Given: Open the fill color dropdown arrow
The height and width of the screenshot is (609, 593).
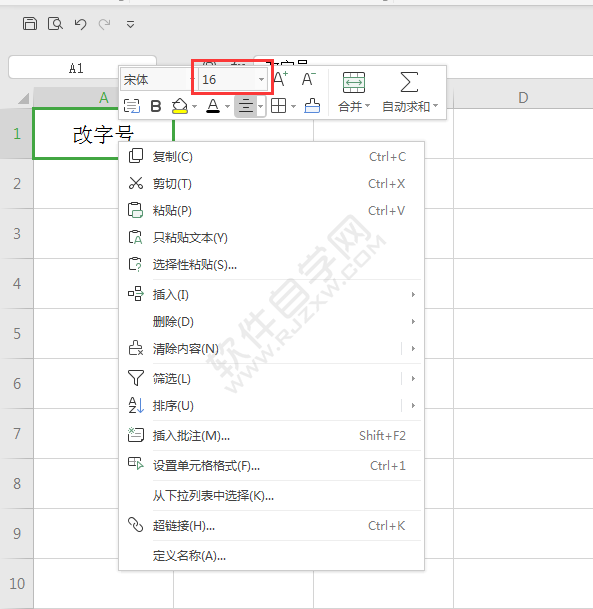Looking at the screenshot, I should (194, 106).
